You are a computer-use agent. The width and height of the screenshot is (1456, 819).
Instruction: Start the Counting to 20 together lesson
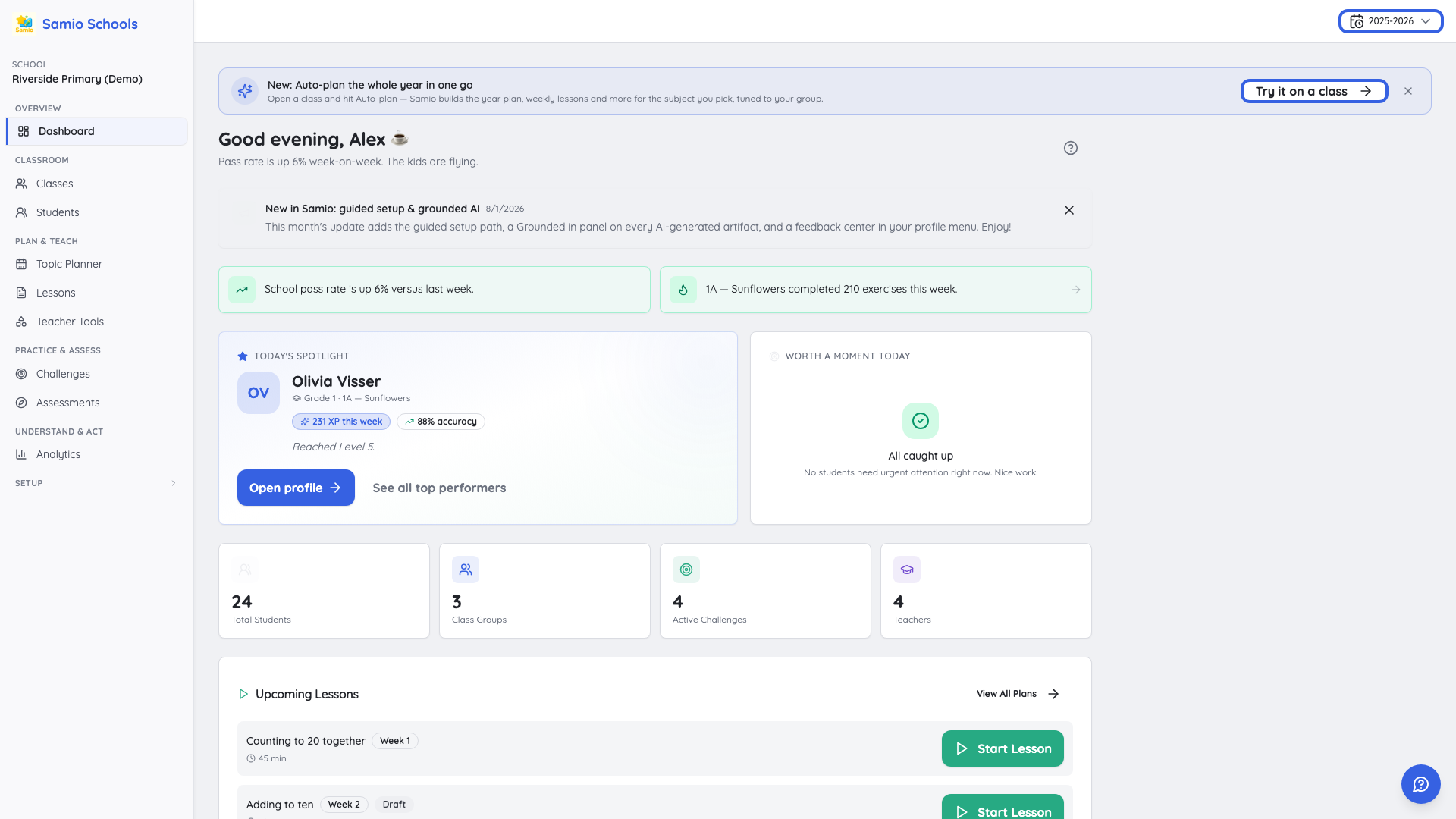[1003, 748]
